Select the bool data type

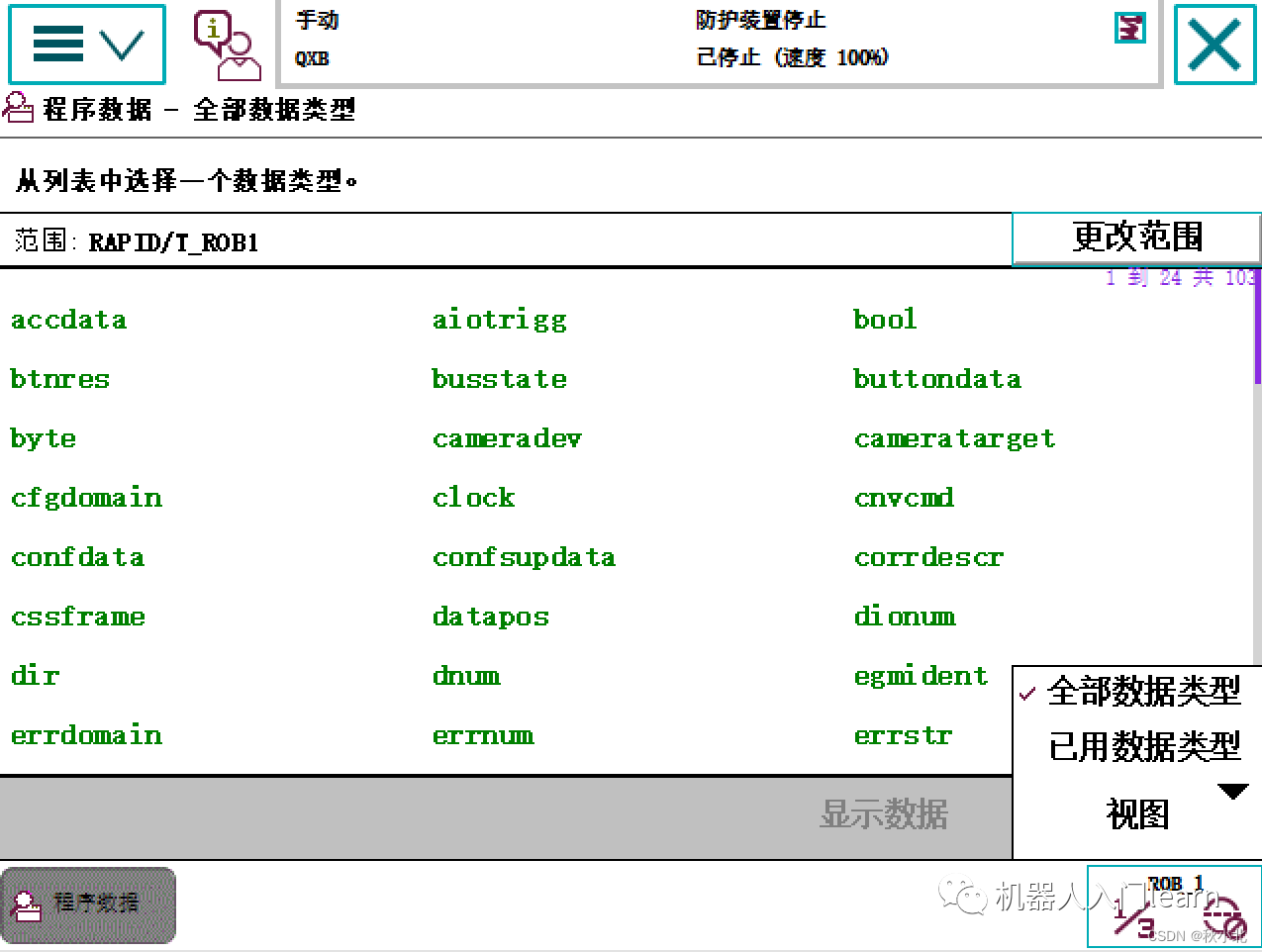884,319
